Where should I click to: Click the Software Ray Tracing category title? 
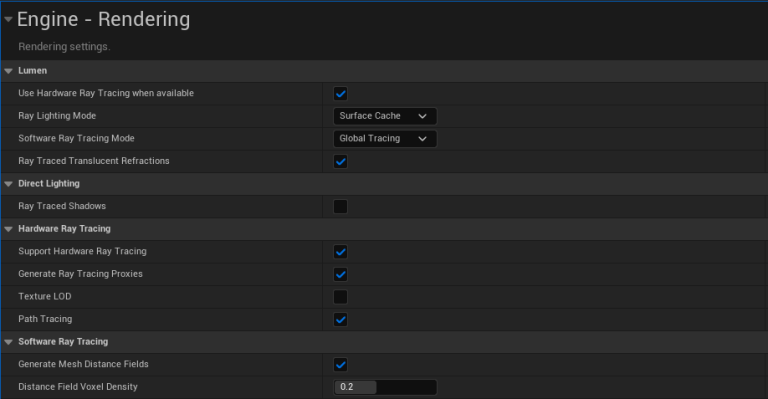[x=63, y=342]
